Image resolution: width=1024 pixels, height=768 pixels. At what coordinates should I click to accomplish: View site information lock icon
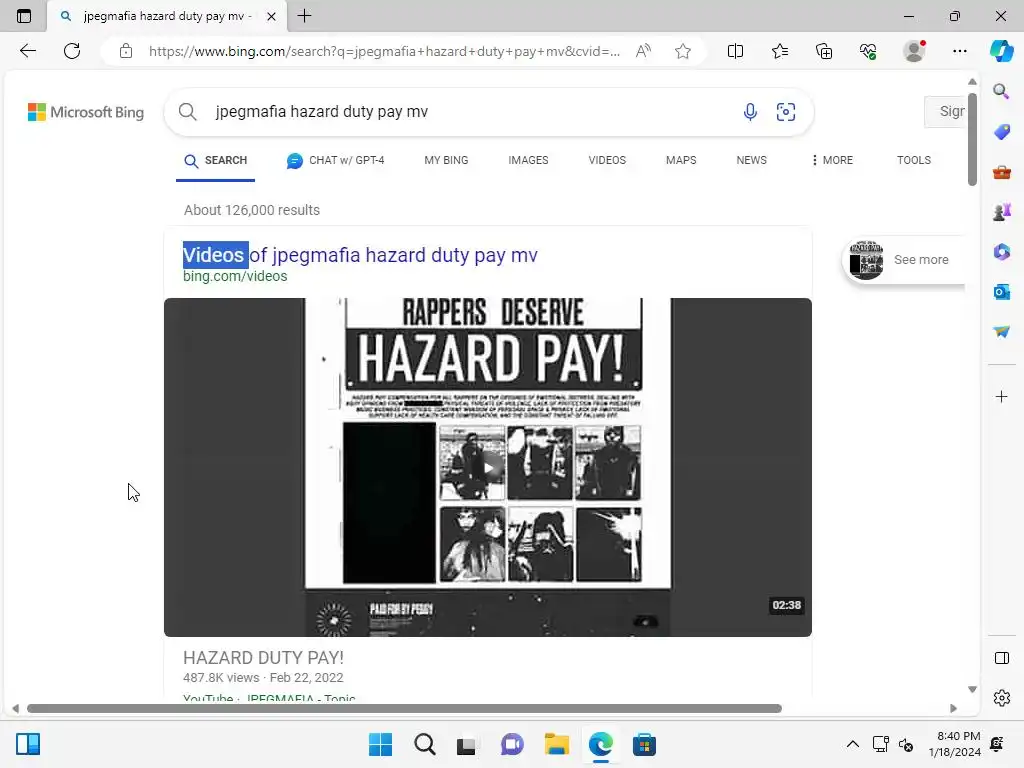click(x=126, y=51)
